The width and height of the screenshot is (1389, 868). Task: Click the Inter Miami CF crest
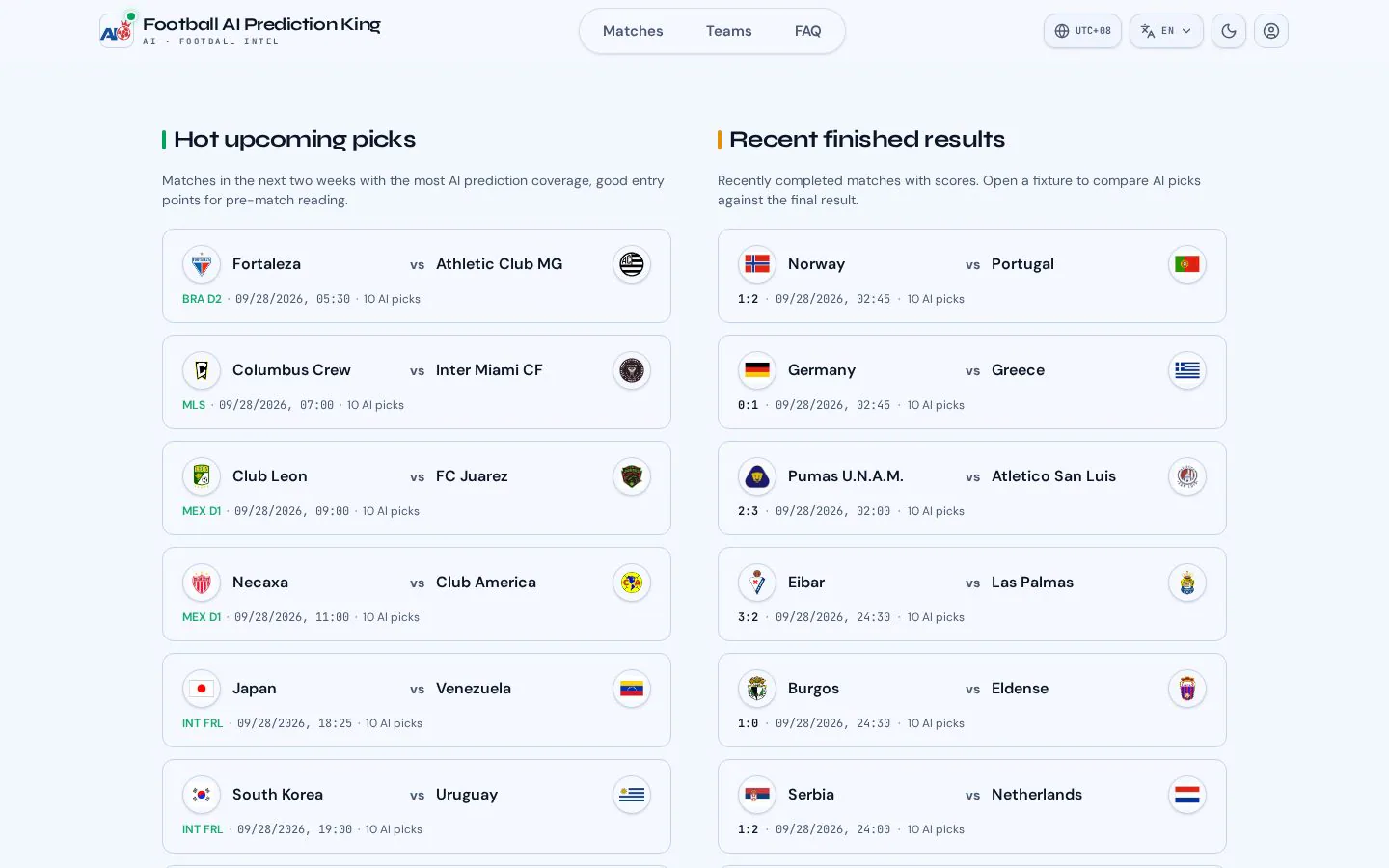pos(632,370)
